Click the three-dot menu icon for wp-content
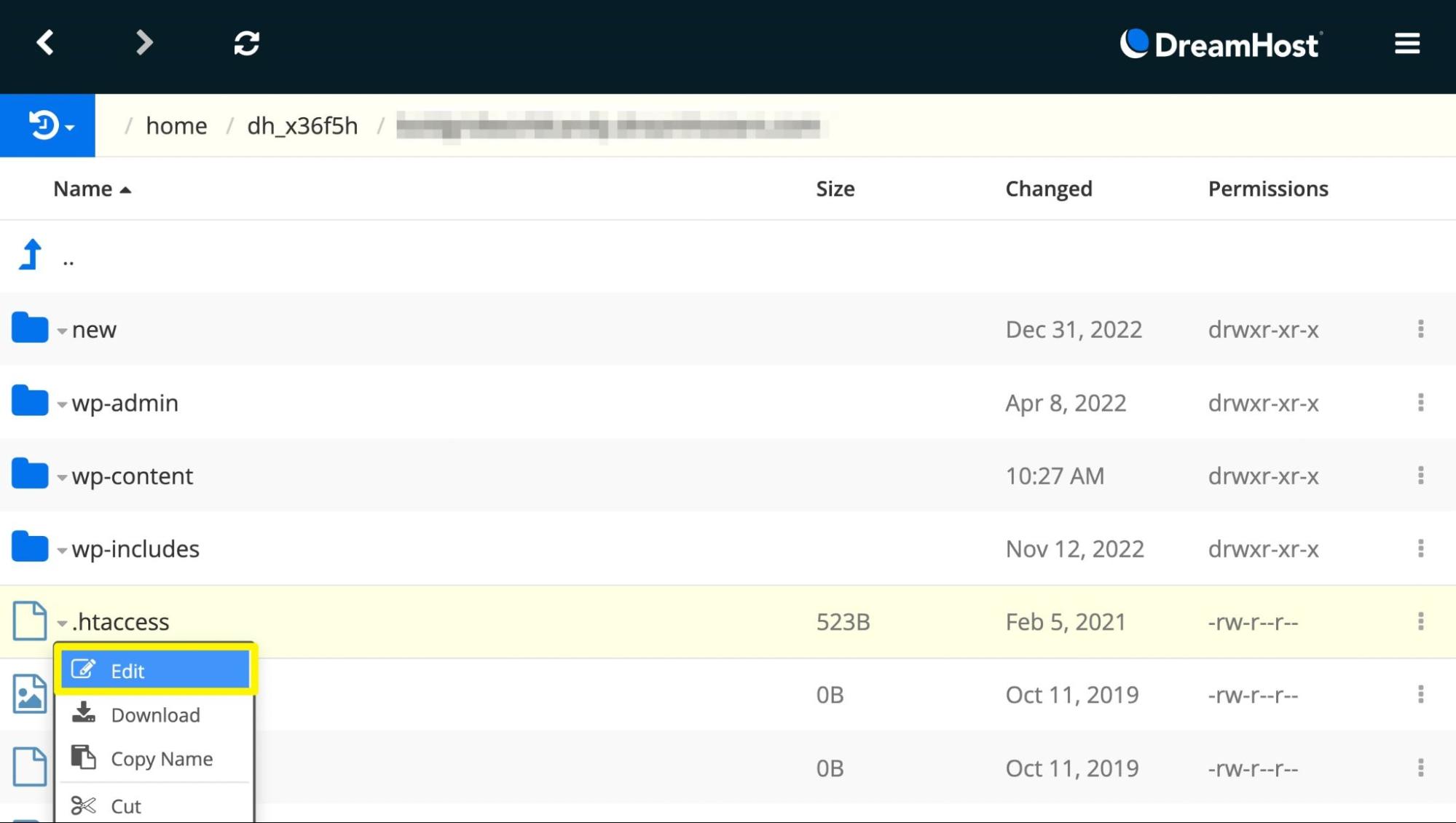 [x=1420, y=475]
